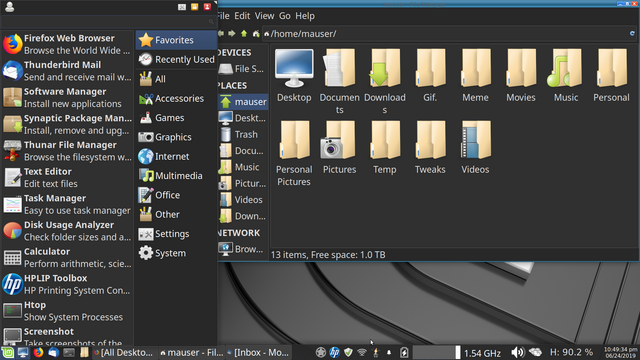Image resolution: width=640 pixels, height=360 pixels.
Task: Open Multimedia category
Action: click(176, 176)
